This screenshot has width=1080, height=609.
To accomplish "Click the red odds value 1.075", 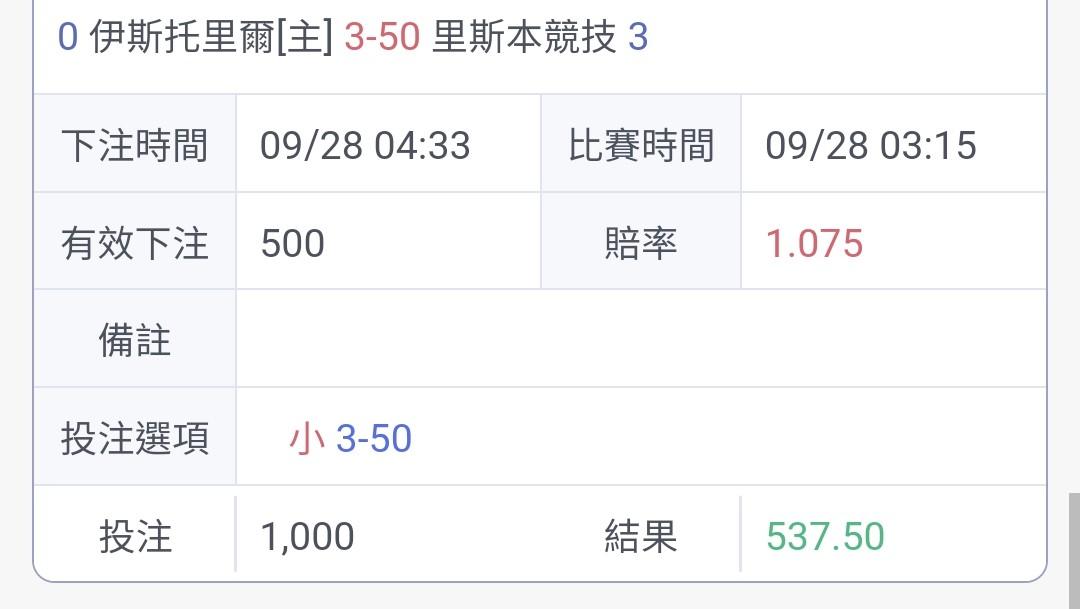I will 814,243.
